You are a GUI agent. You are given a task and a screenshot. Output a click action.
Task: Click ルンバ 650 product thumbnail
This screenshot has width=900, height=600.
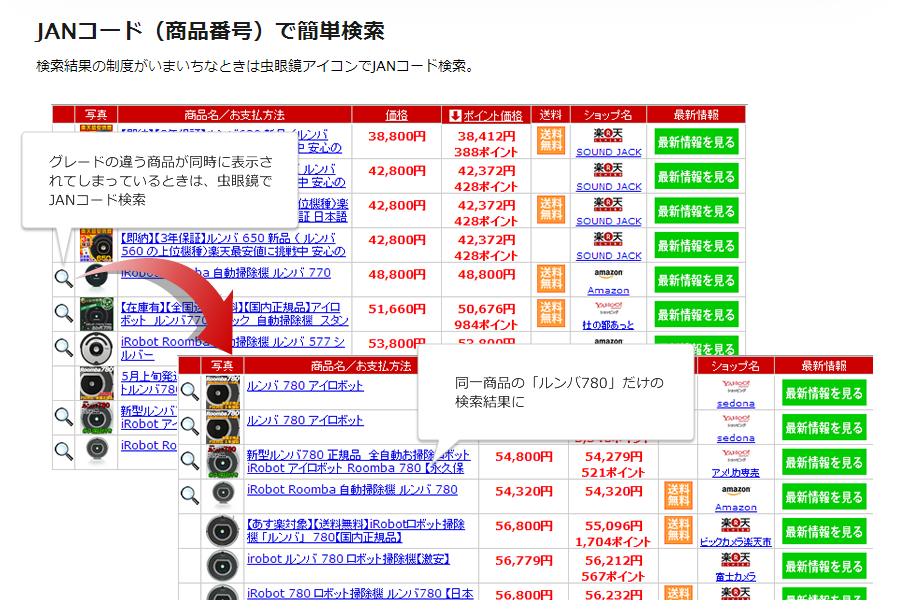click(96, 245)
